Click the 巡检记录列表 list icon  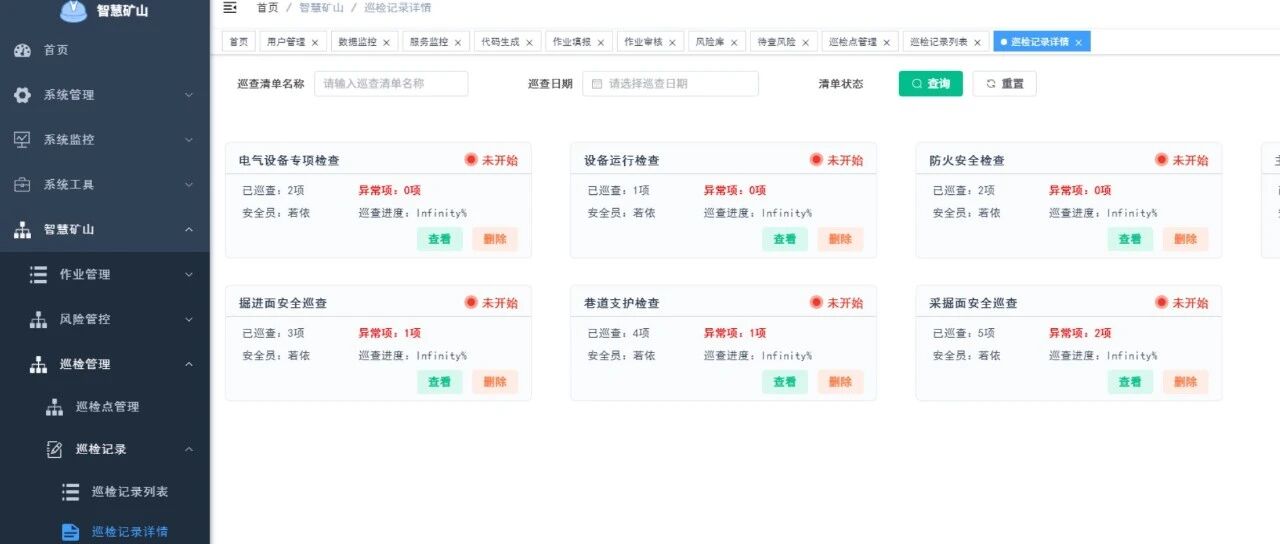pos(70,492)
